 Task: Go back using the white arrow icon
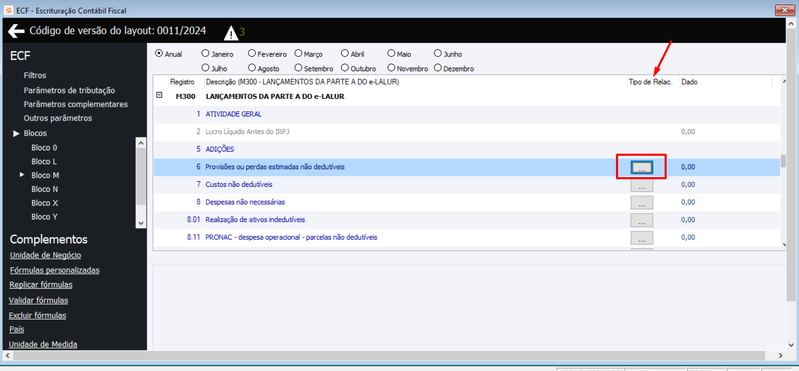[x=16, y=32]
